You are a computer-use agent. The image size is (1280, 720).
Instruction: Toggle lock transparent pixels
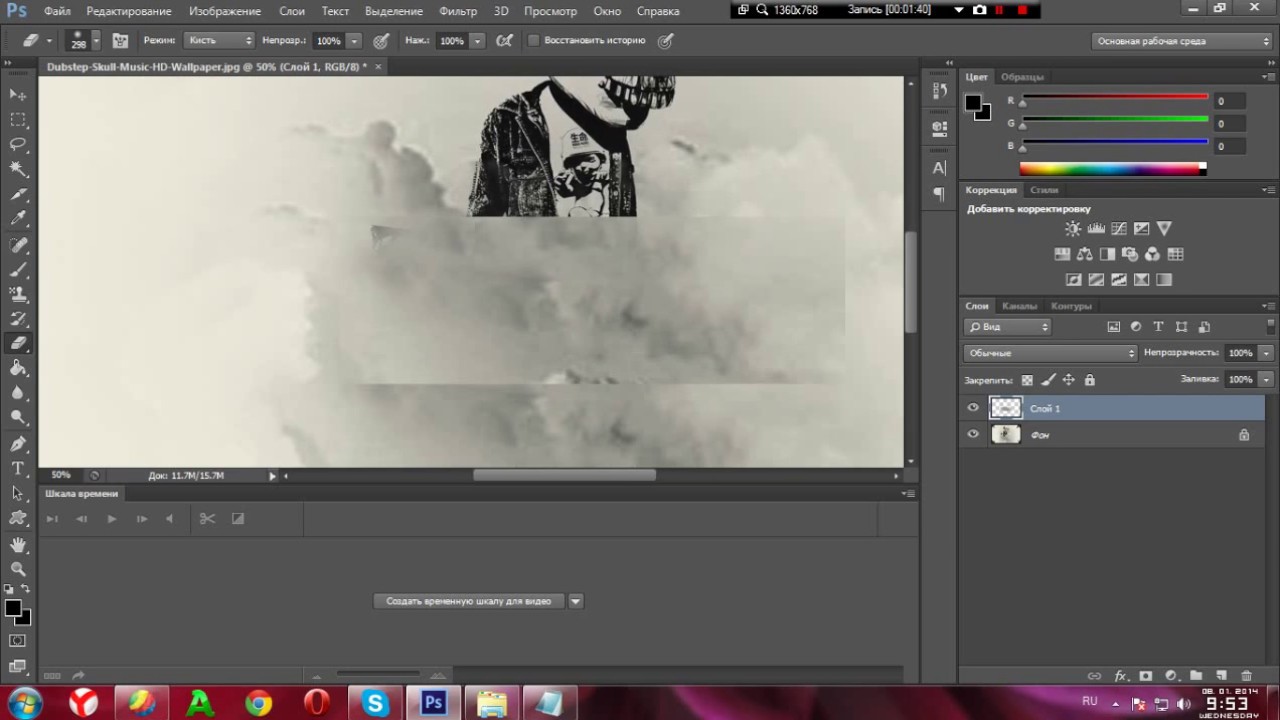pyautogui.click(x=1027, y=380)
